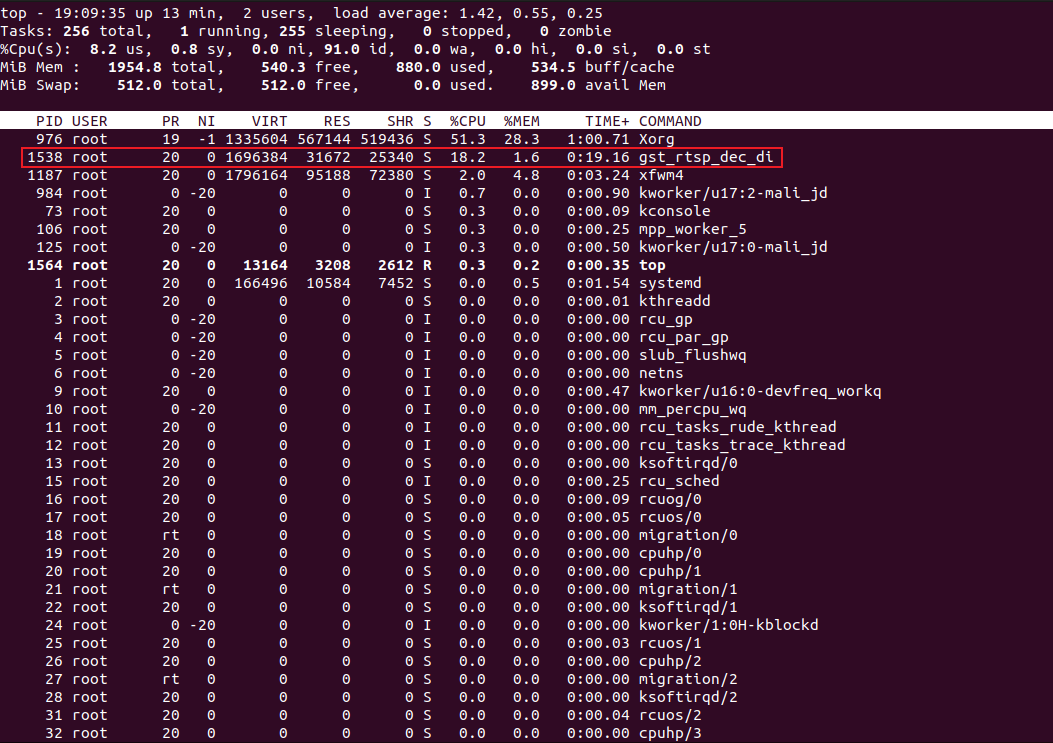The width and height of the screenshot is (1053, 743).
Task: Click the "systemd" command name
Action: coord(670,283)
